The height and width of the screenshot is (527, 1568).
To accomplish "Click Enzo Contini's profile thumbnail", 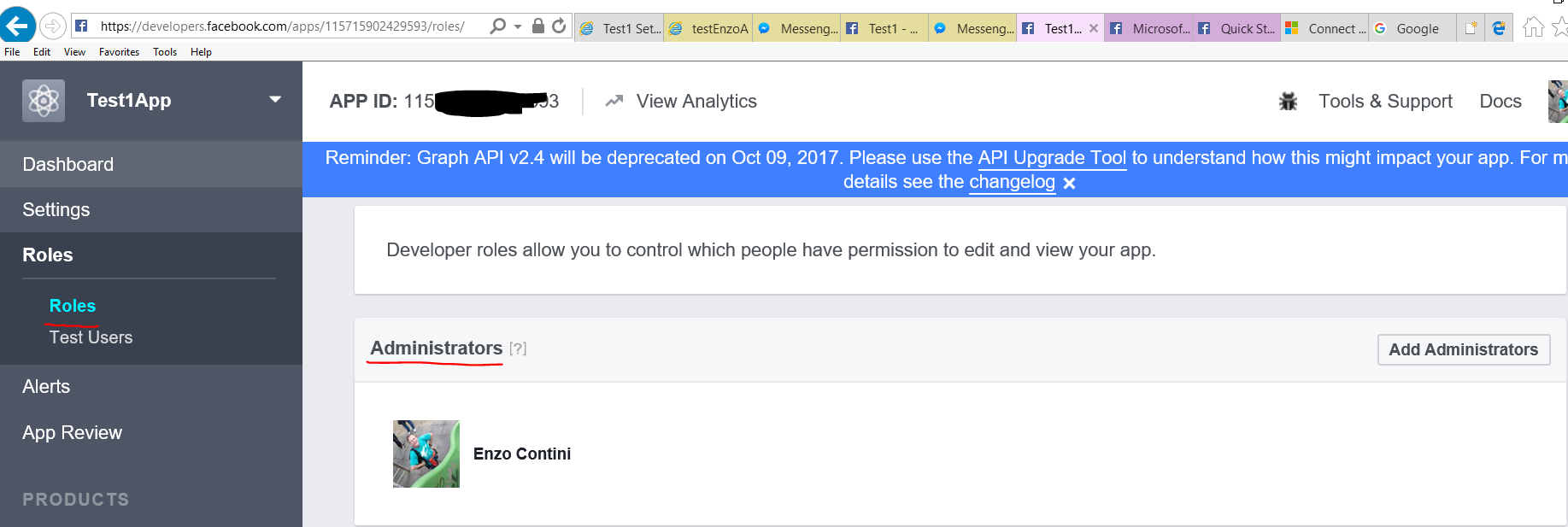I will pos(426,454).
